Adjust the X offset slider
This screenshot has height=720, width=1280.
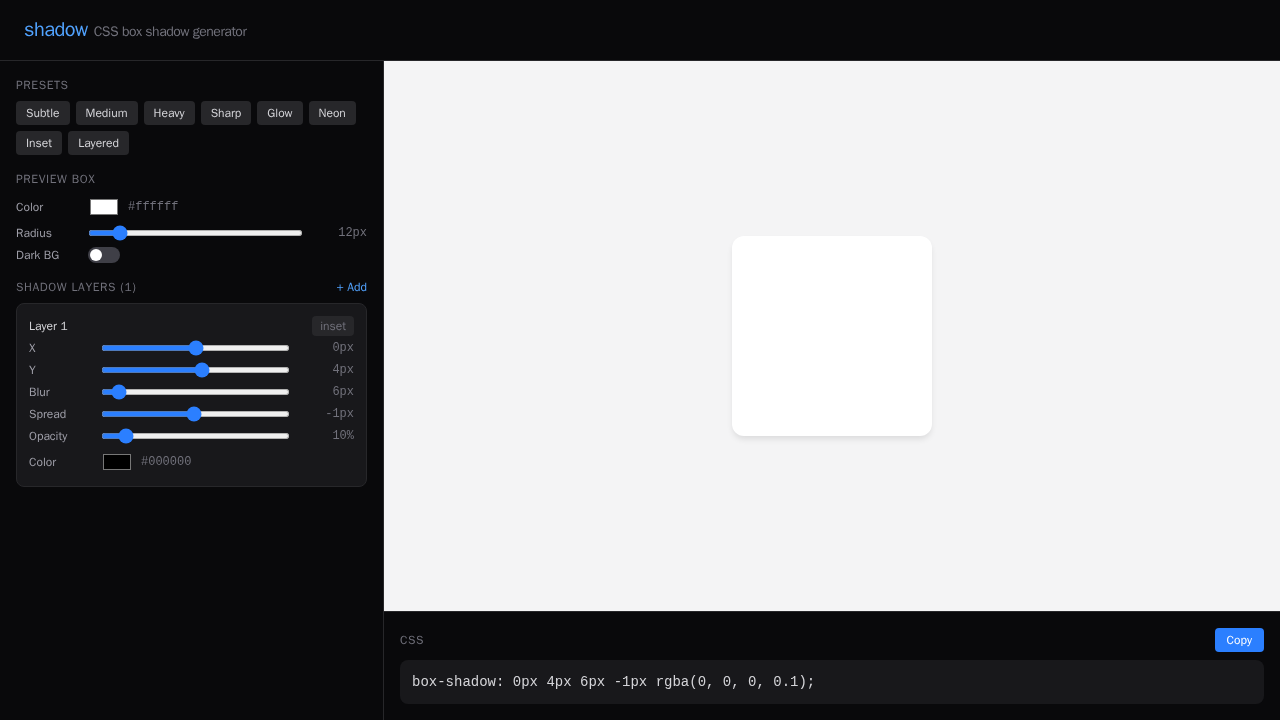[196, 348]
